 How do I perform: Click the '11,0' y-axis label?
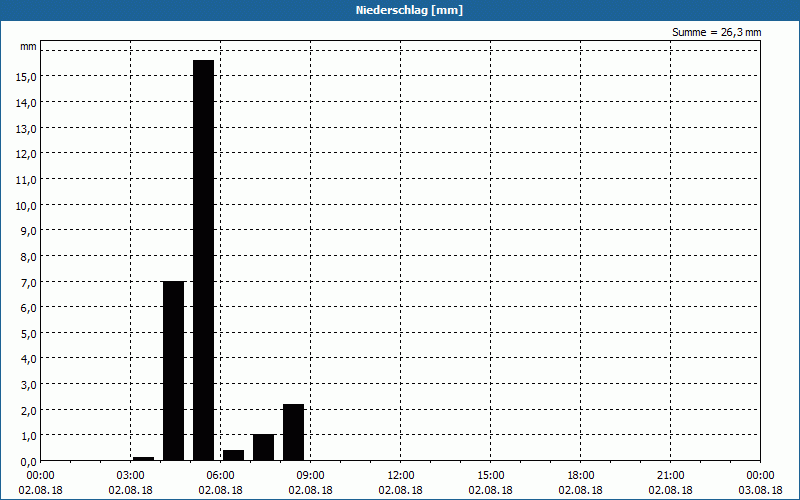click(x=26, y=180)
